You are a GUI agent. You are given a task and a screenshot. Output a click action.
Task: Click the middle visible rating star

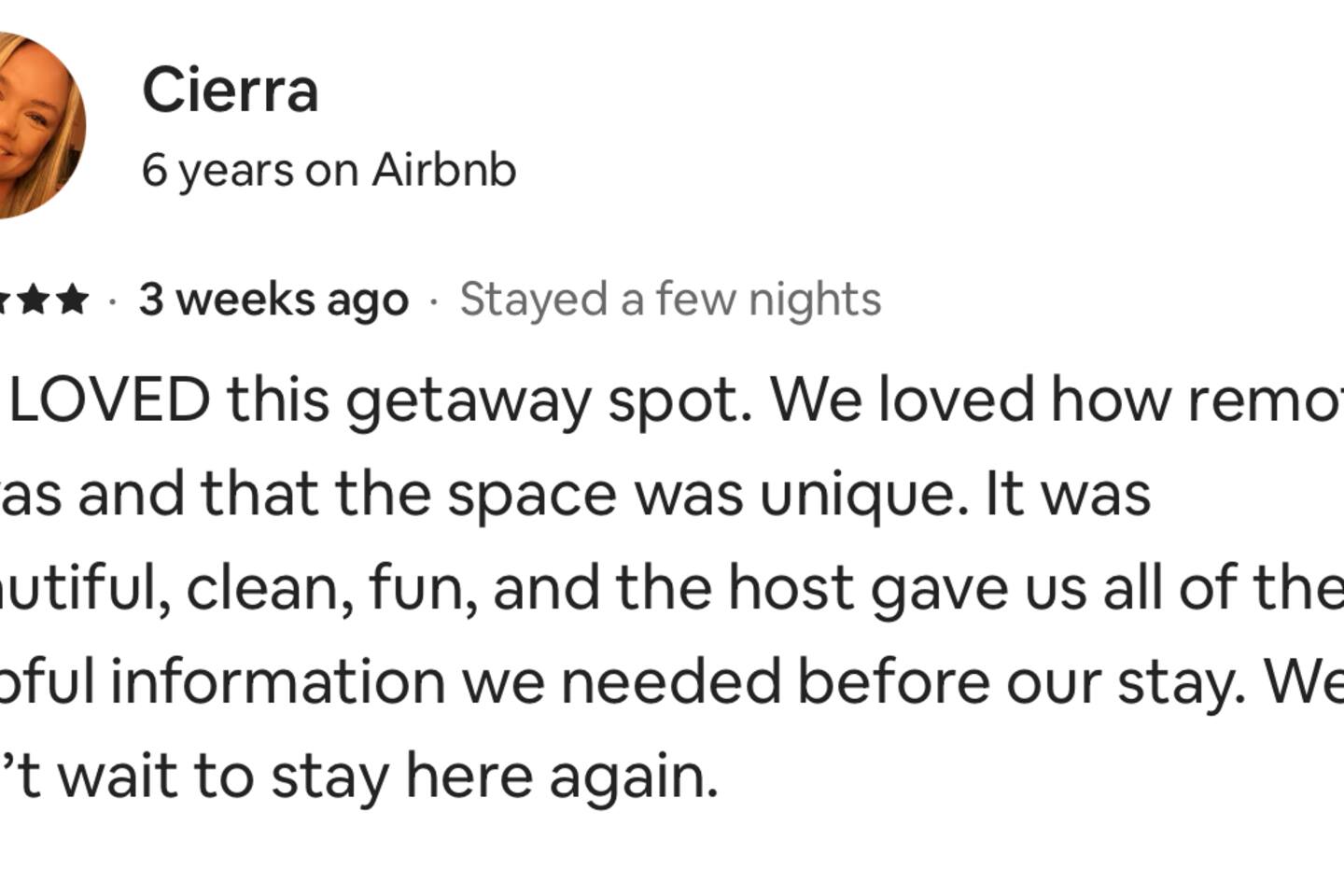click(36, 301)
